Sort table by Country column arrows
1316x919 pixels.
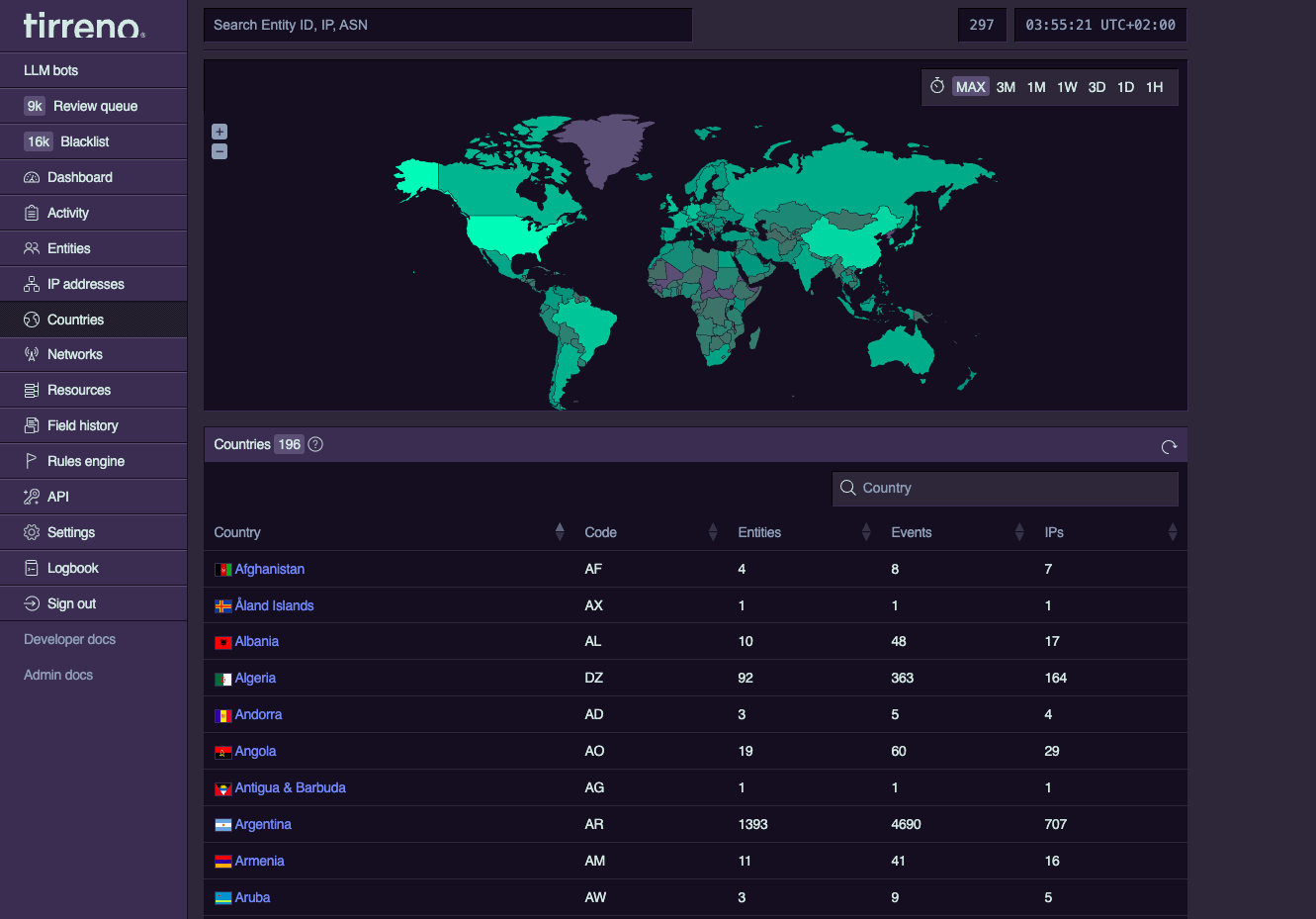coord(560,532)
